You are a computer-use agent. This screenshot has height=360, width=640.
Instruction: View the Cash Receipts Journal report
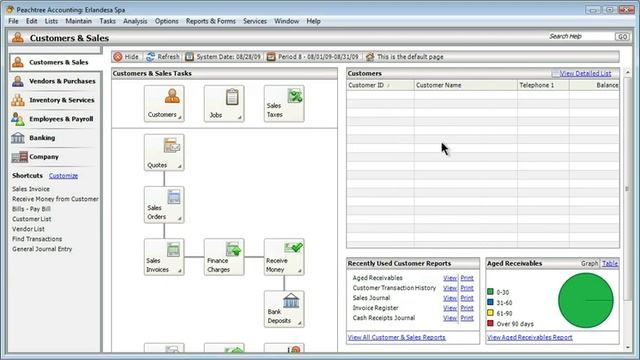click(x=450, y=318)
